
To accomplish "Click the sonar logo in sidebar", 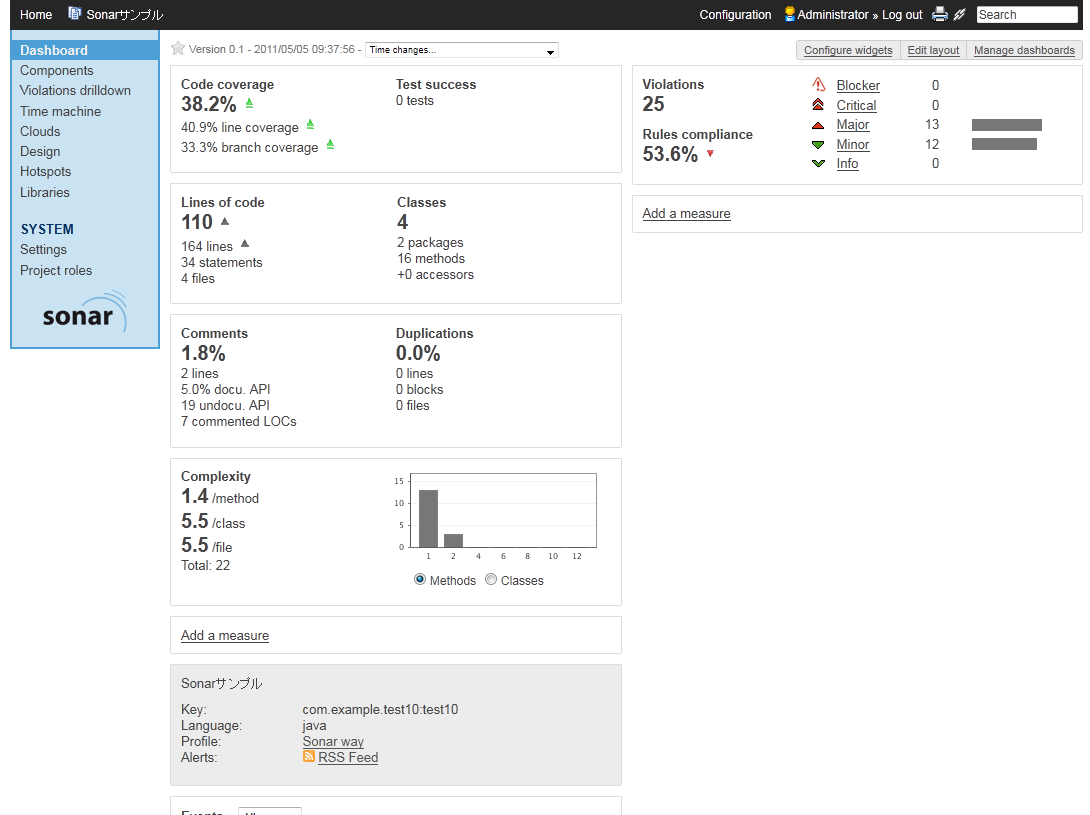I will [85, 313].
